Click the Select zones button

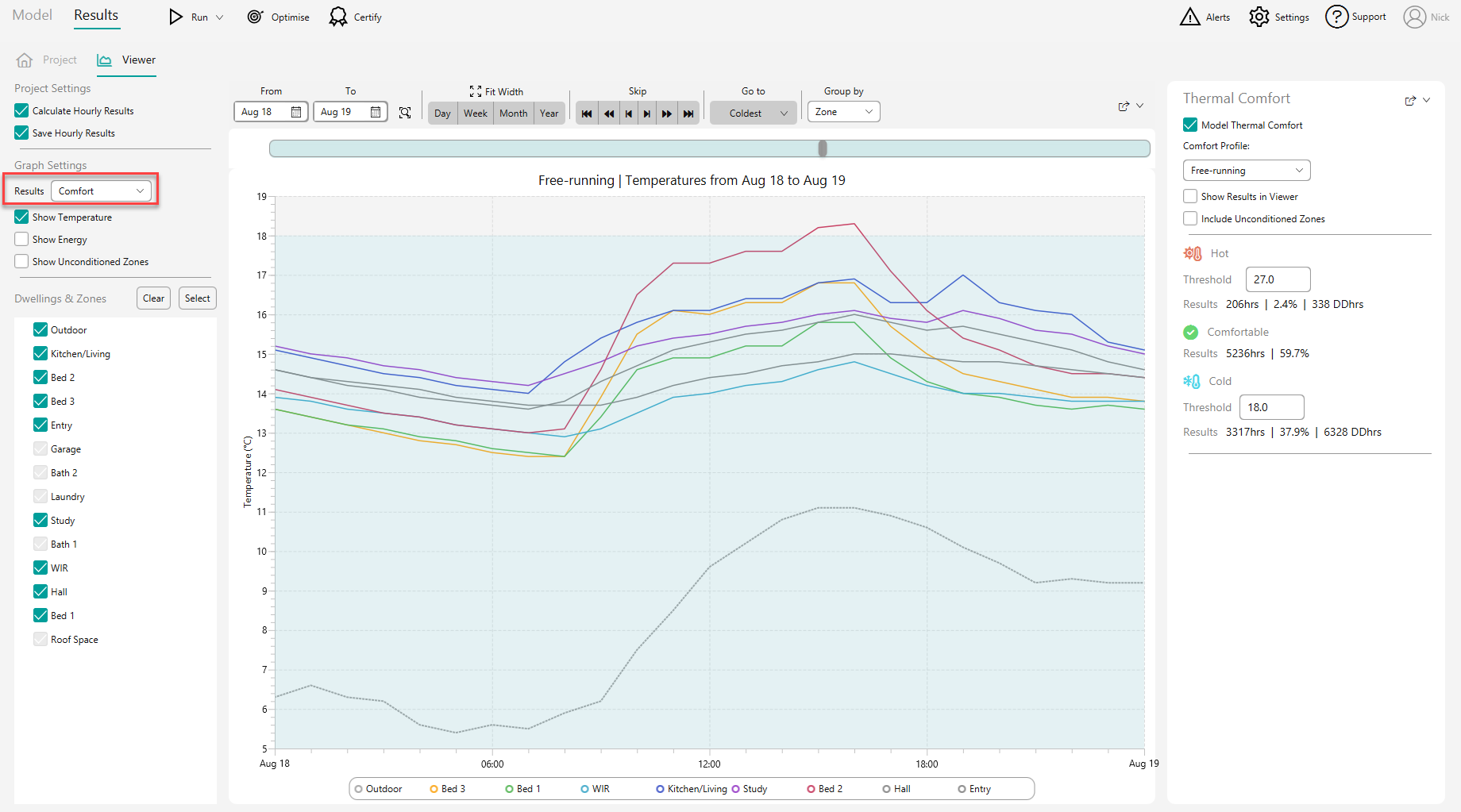[198, 298]
